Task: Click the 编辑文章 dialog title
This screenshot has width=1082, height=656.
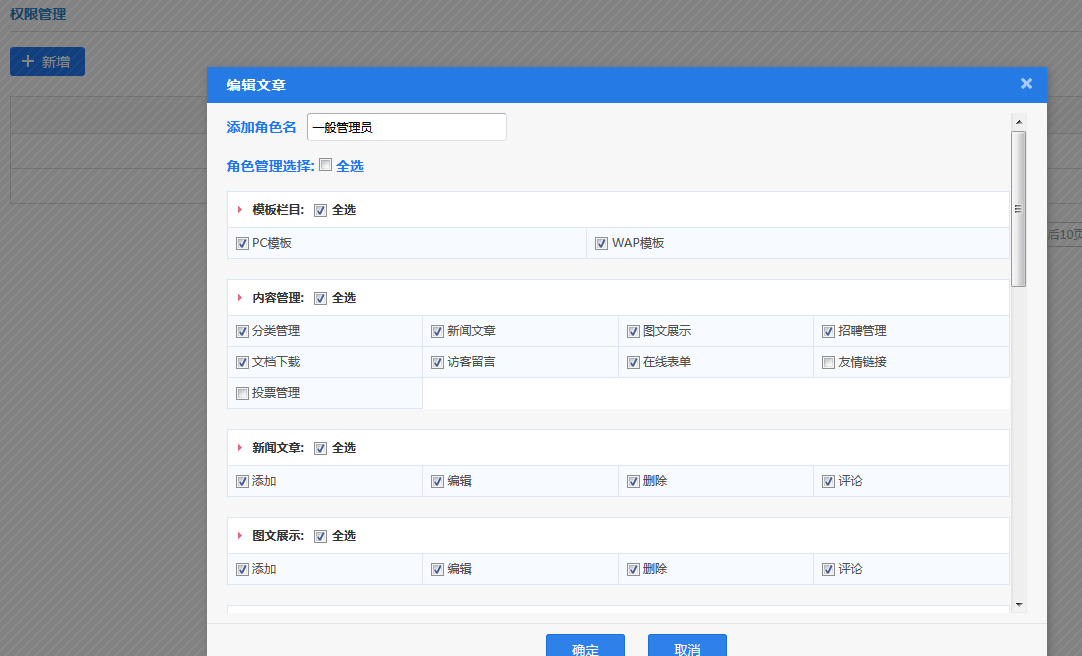Action: click(256, 85)
